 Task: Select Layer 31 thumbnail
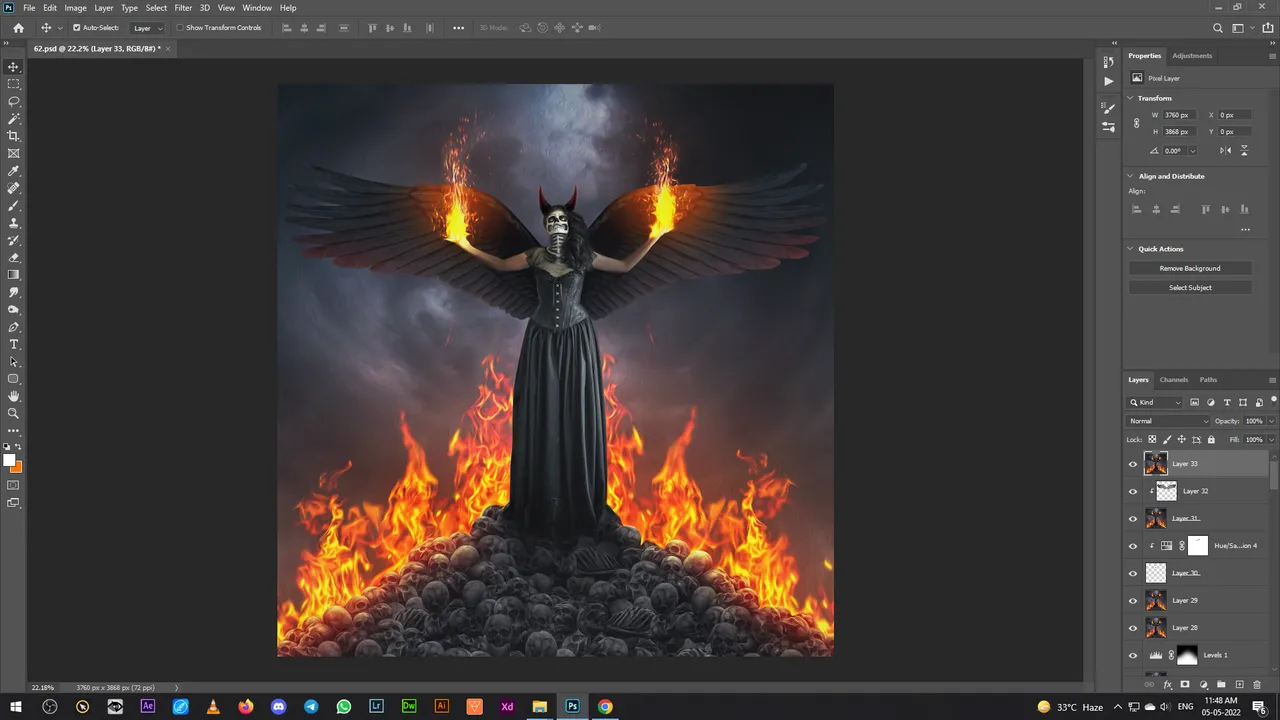pyautogui.click(x=1156, y=519)
